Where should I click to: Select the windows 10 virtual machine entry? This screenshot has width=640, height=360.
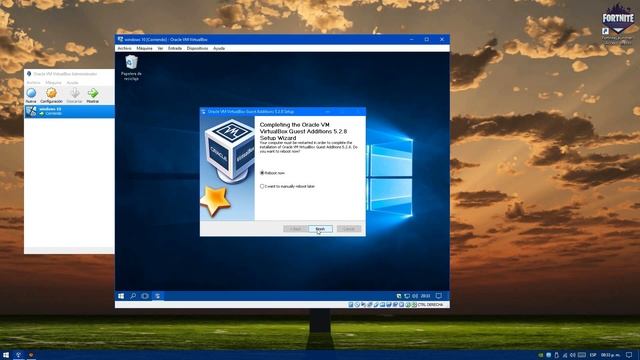coord(69,111)
